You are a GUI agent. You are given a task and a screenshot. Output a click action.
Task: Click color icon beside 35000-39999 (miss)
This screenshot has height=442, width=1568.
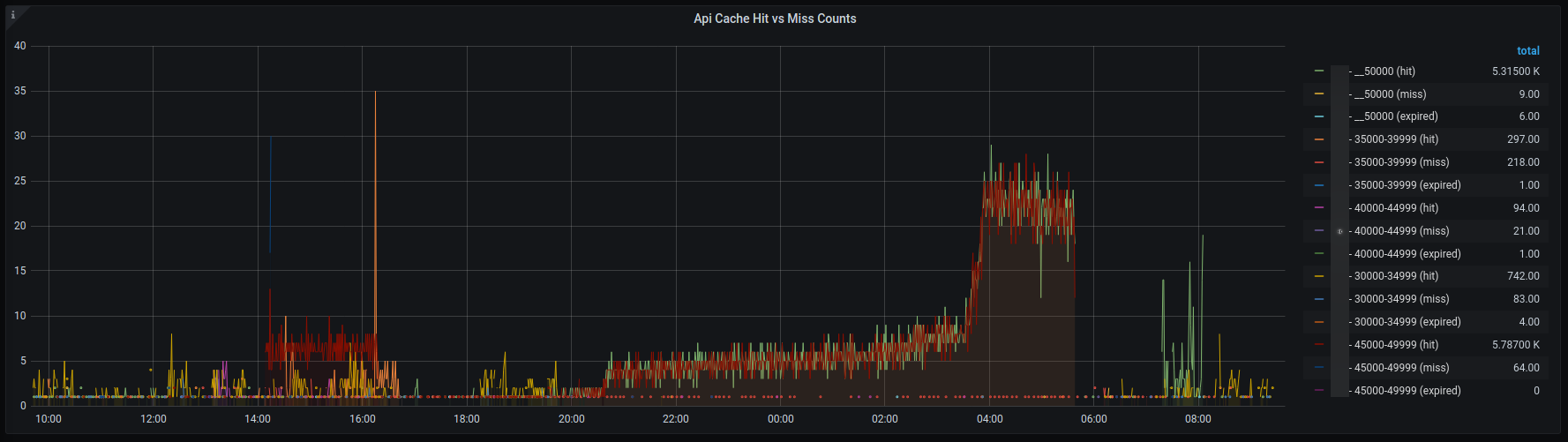pos(1319,162)
